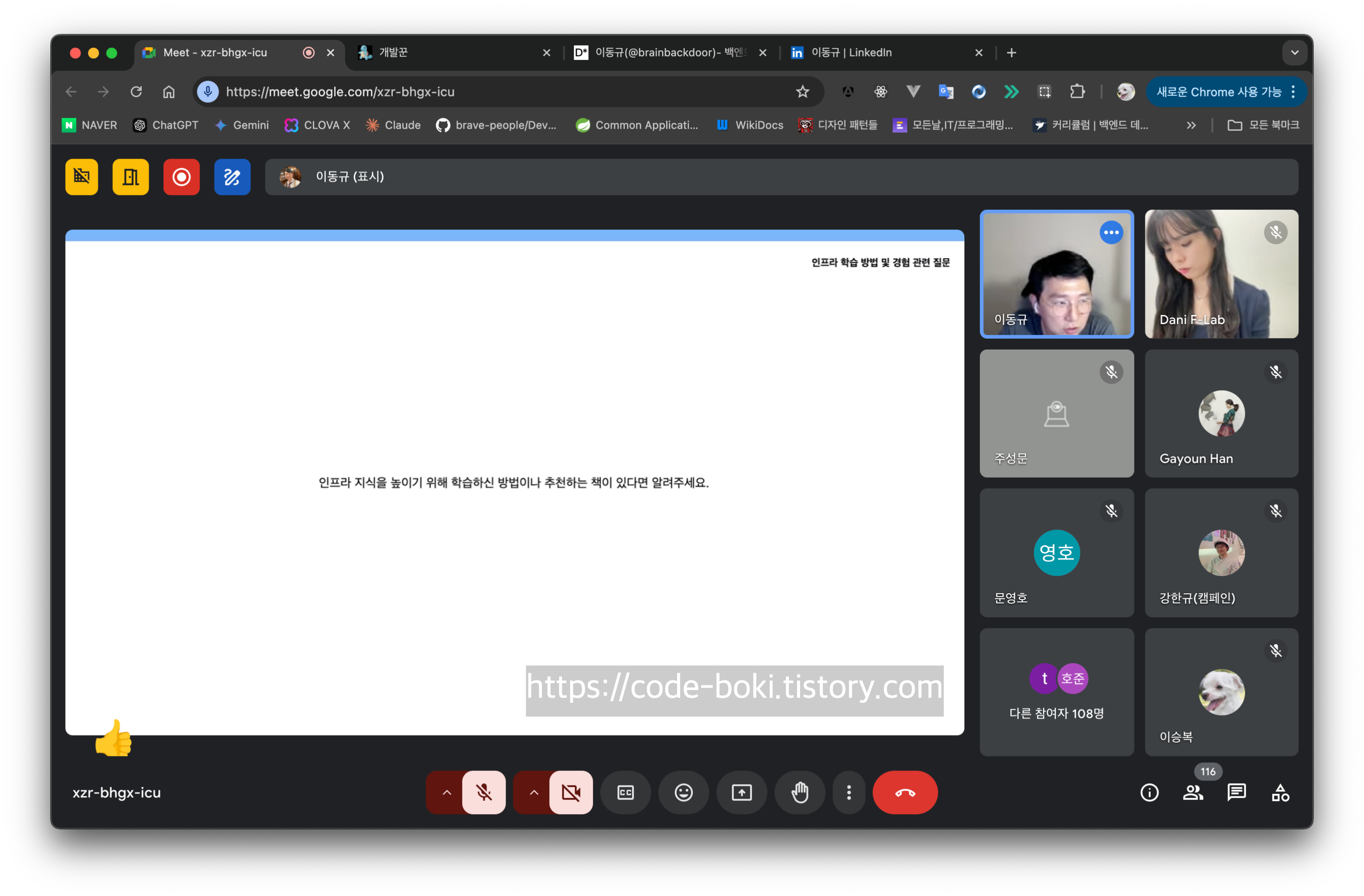Screen dimensions: 1364x896
Task: Expand video settings arrow next to camera
Action: pos(534,792)
